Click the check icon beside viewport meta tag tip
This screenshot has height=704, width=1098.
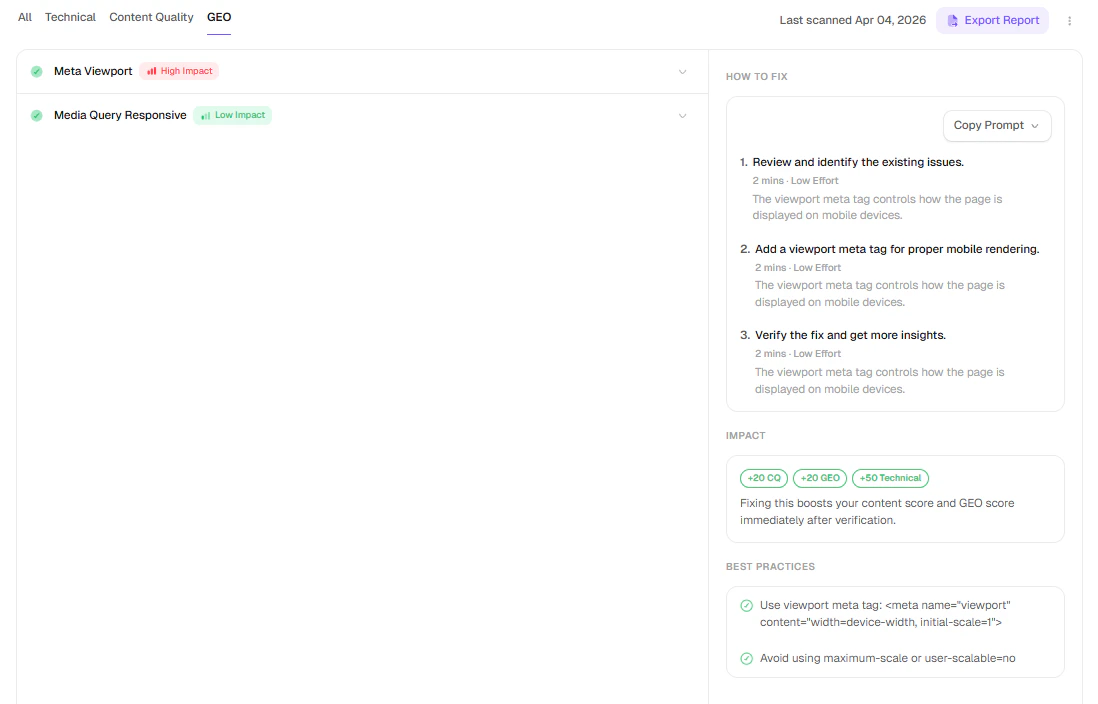pos(746,605)
